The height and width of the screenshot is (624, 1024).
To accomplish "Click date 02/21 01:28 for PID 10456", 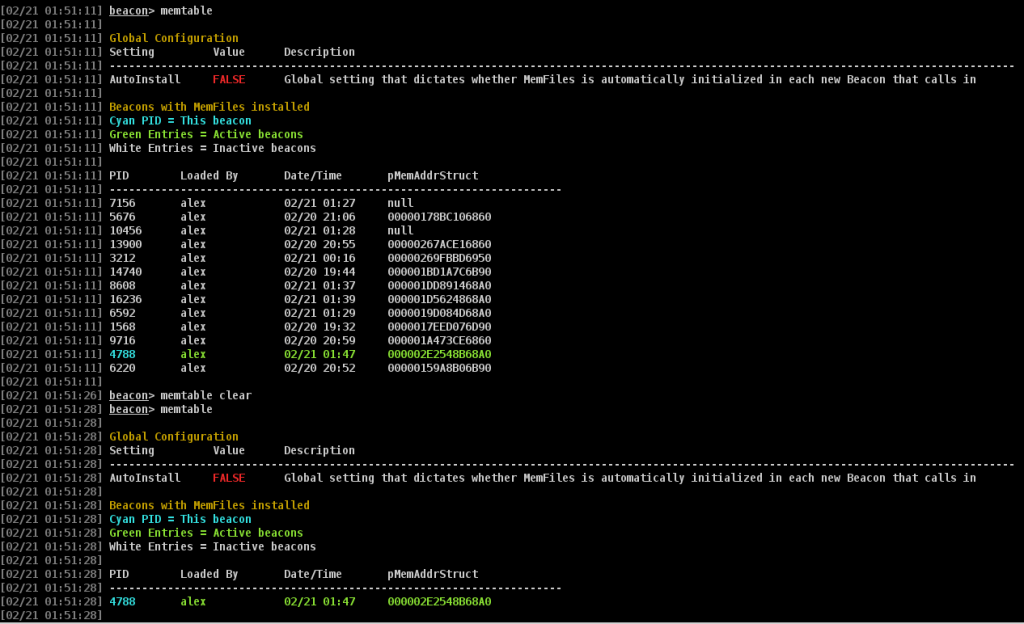I will 319,230.
